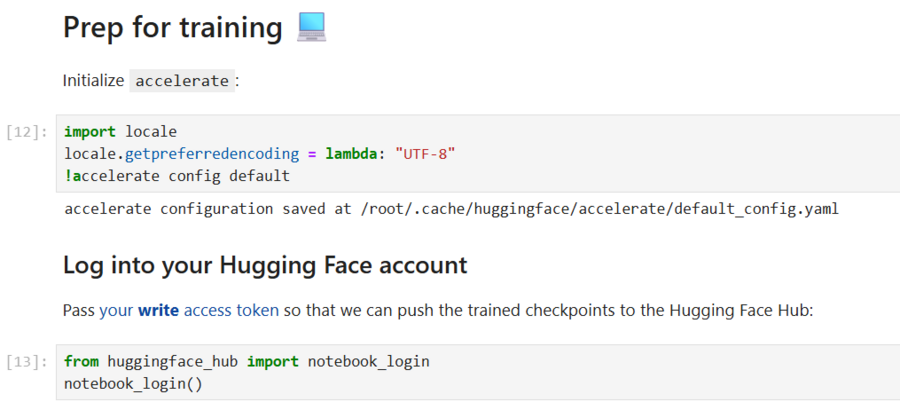This screenshot has width=900, height=402.
Task: Click the 'Prep for training' heading text
Action: [172, 27]
